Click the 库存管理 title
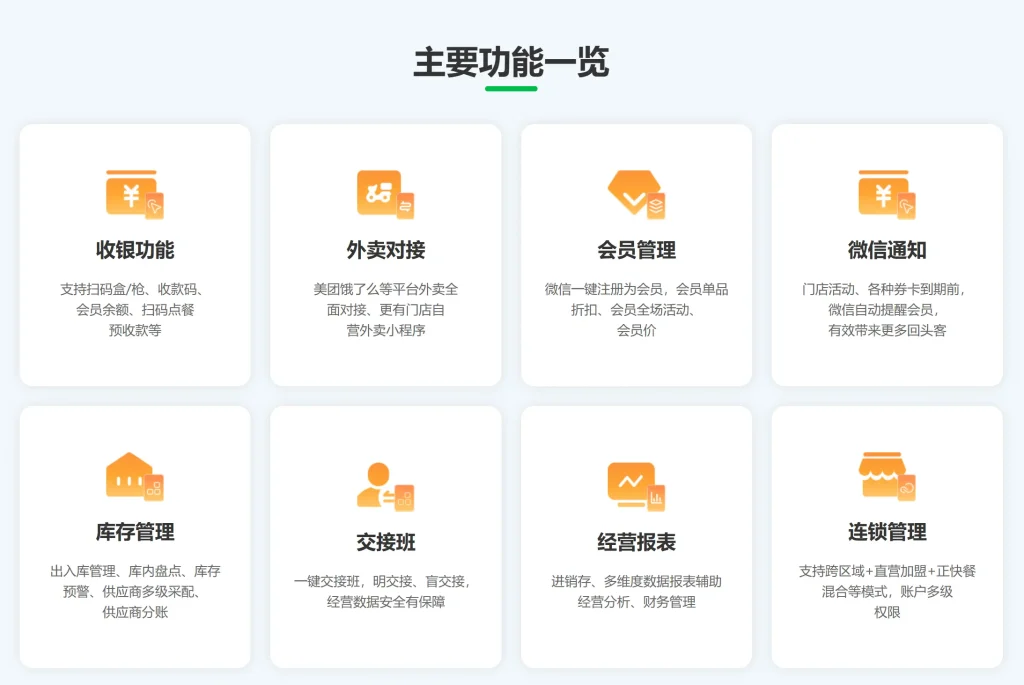This screenshot has height=685, width=1024. (135, 532)
